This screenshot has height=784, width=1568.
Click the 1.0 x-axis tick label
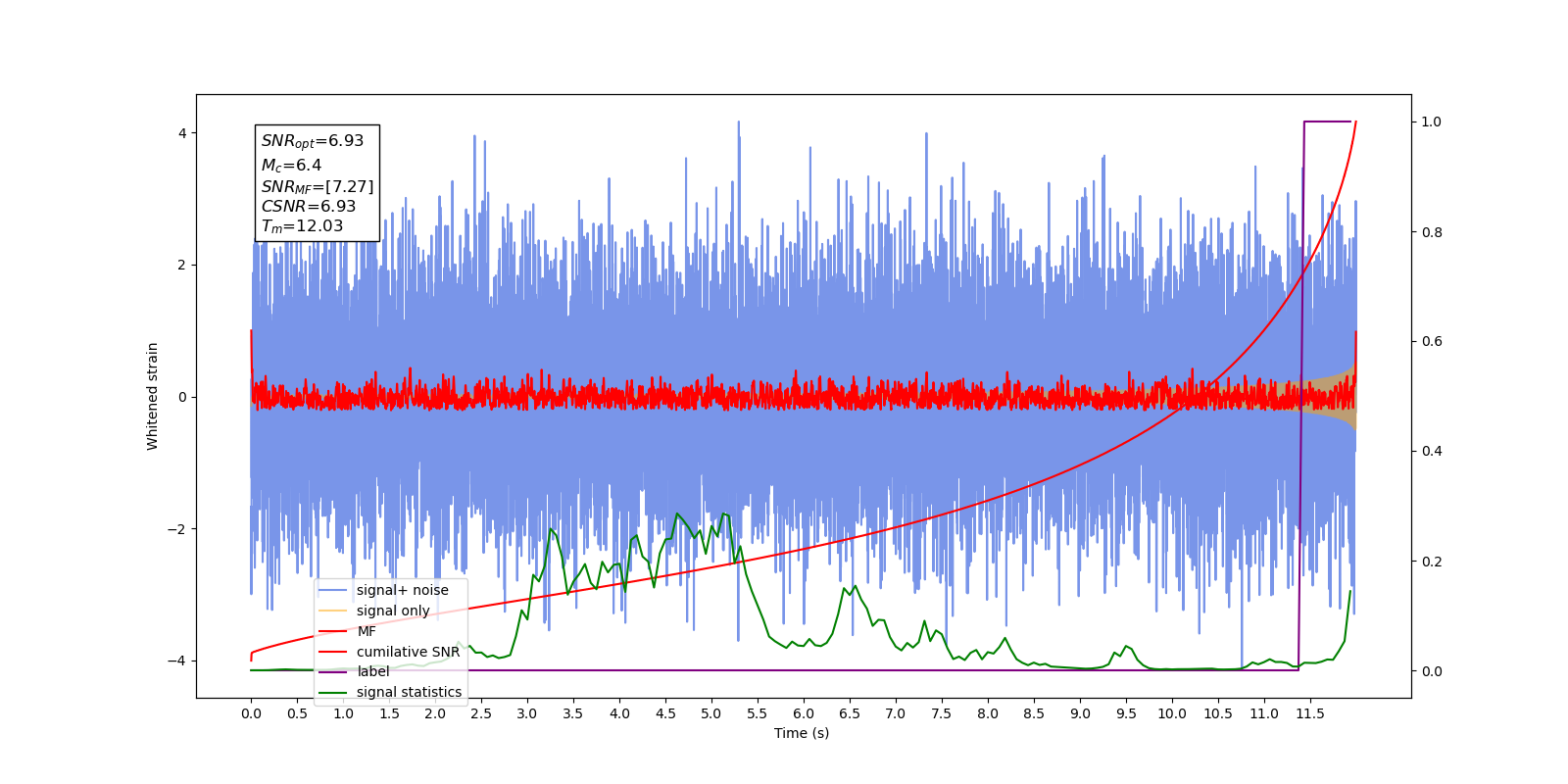[x=343, y=713]
